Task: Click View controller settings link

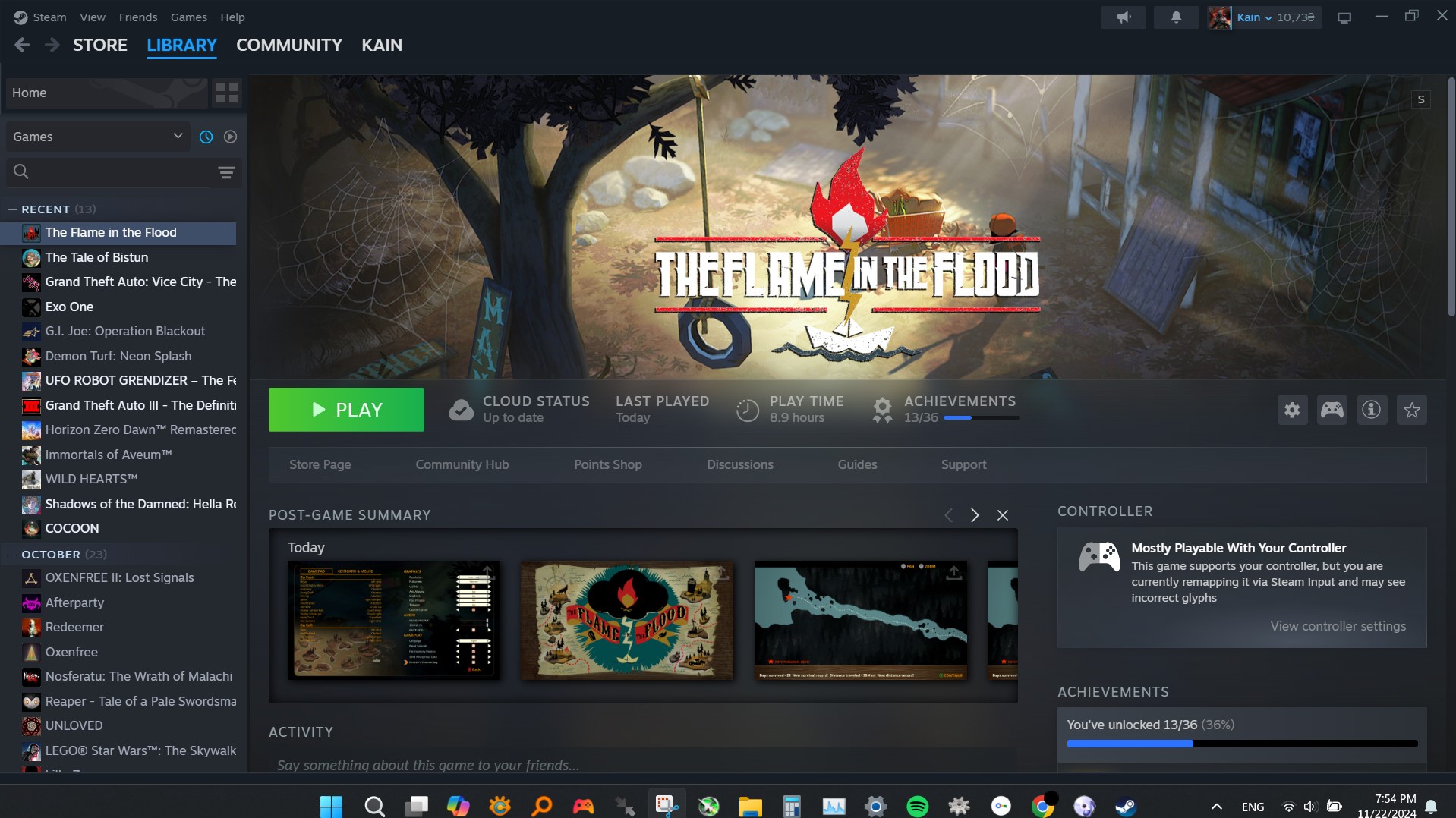Action: (1338, 626)
